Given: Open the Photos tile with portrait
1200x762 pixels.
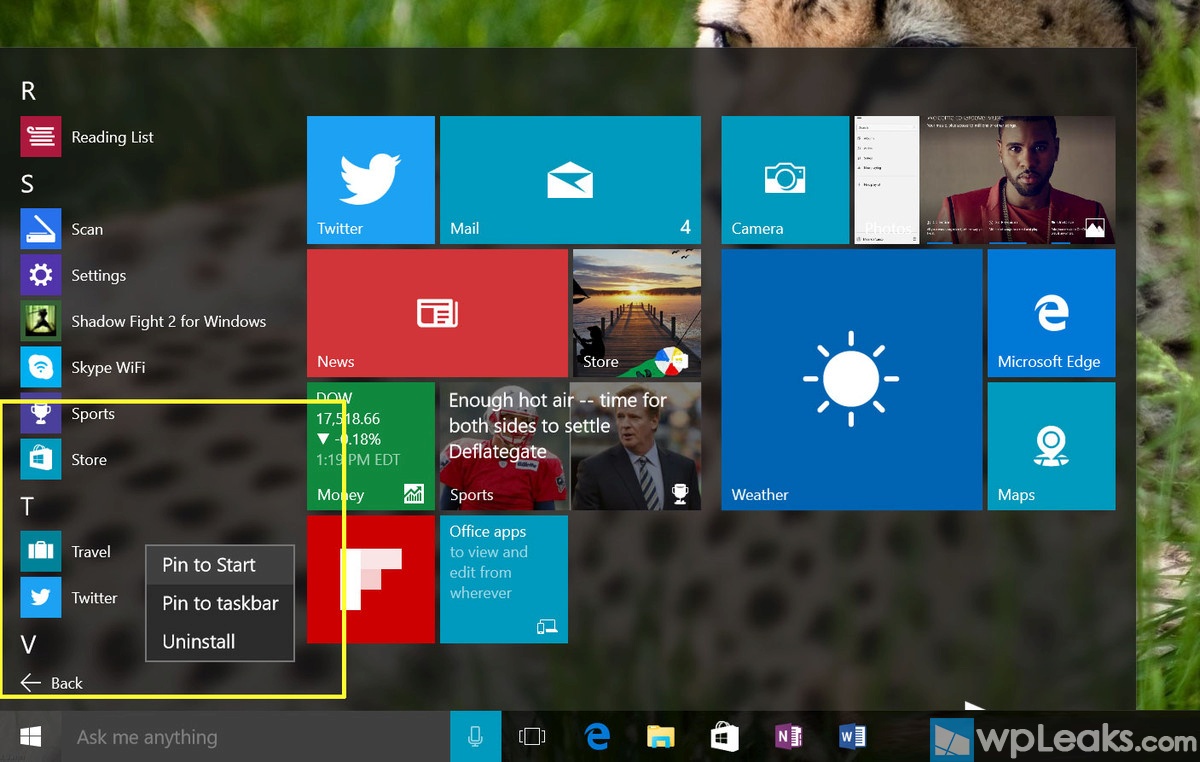Looking at the screenshot, I should (984, 180).
